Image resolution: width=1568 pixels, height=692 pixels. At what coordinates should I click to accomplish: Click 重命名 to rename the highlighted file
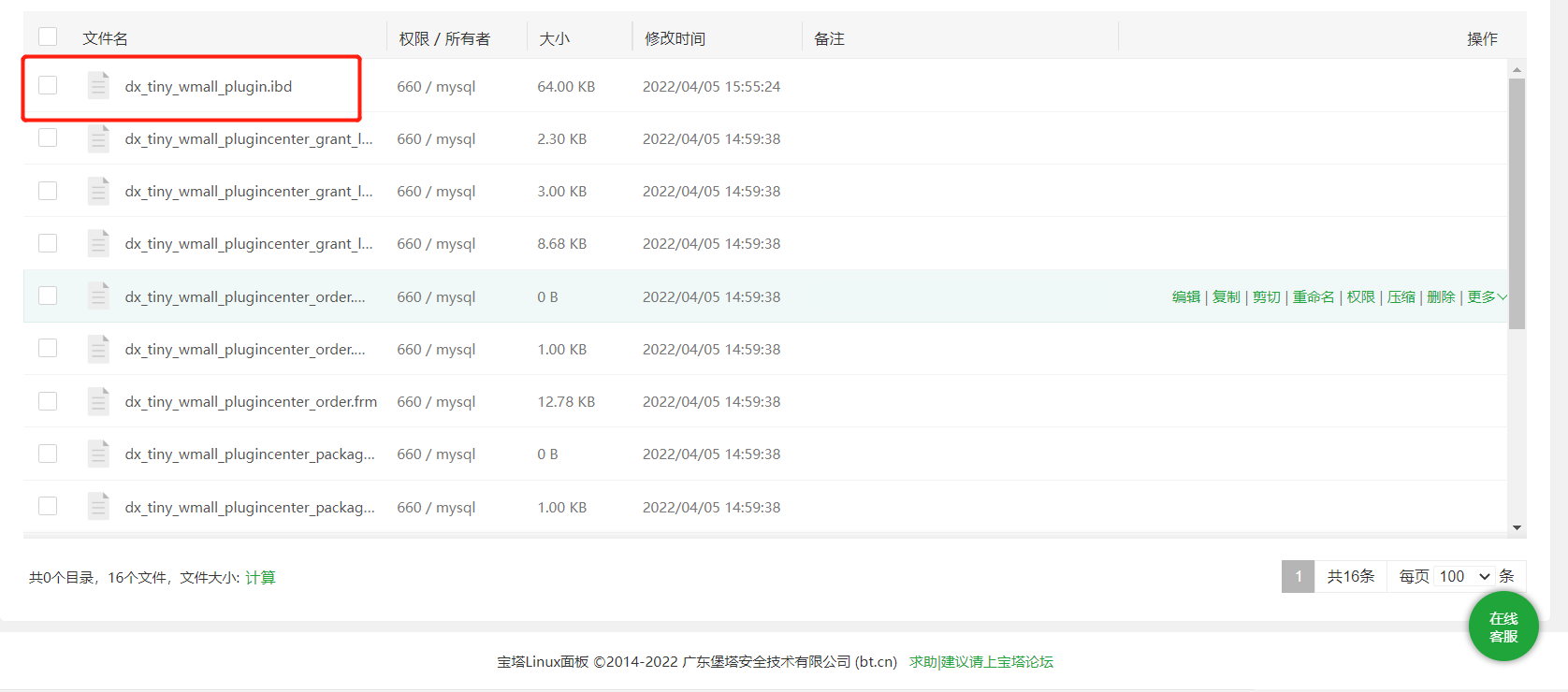1314,296
